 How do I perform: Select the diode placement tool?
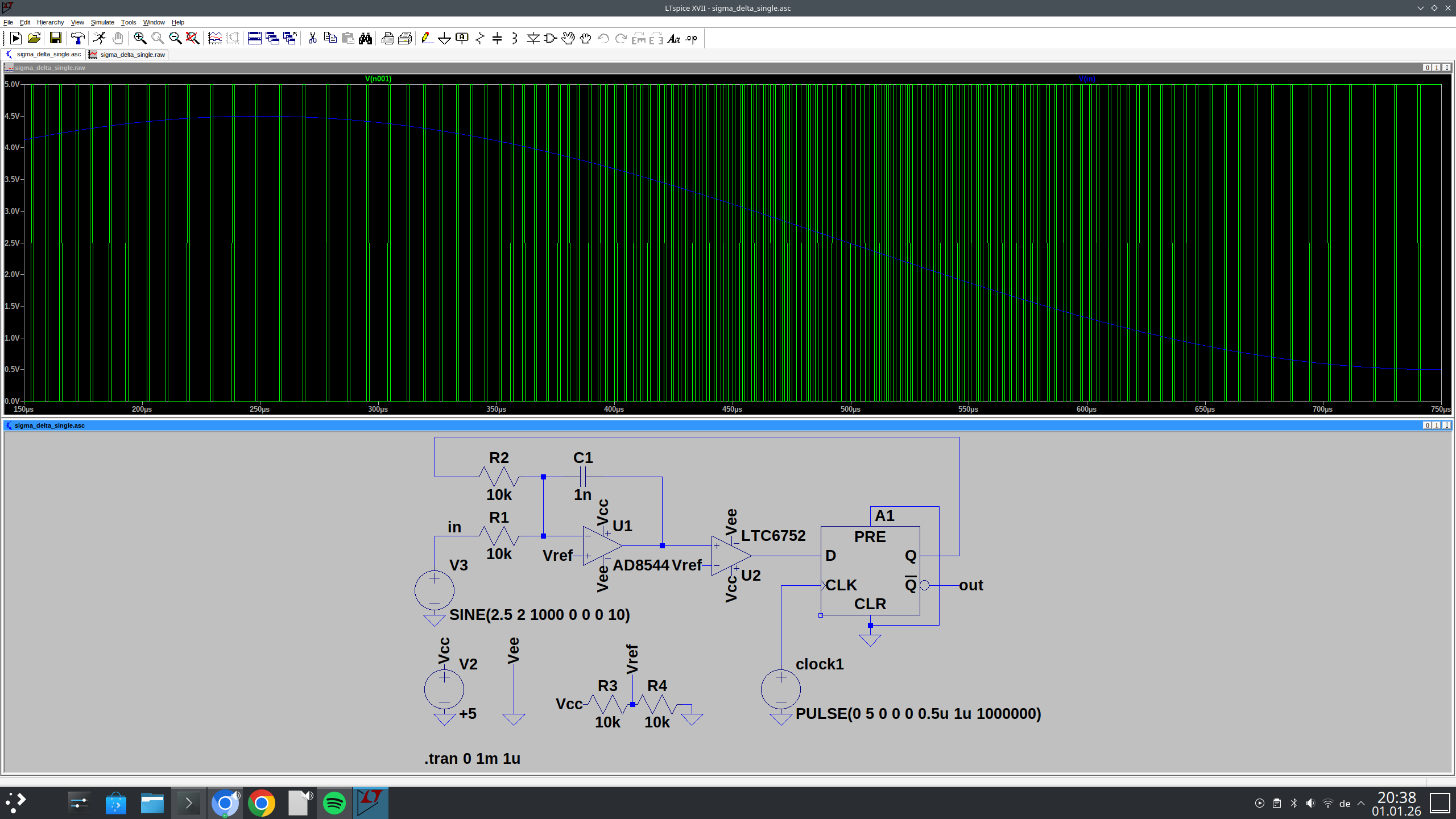(x=532, y=38)
